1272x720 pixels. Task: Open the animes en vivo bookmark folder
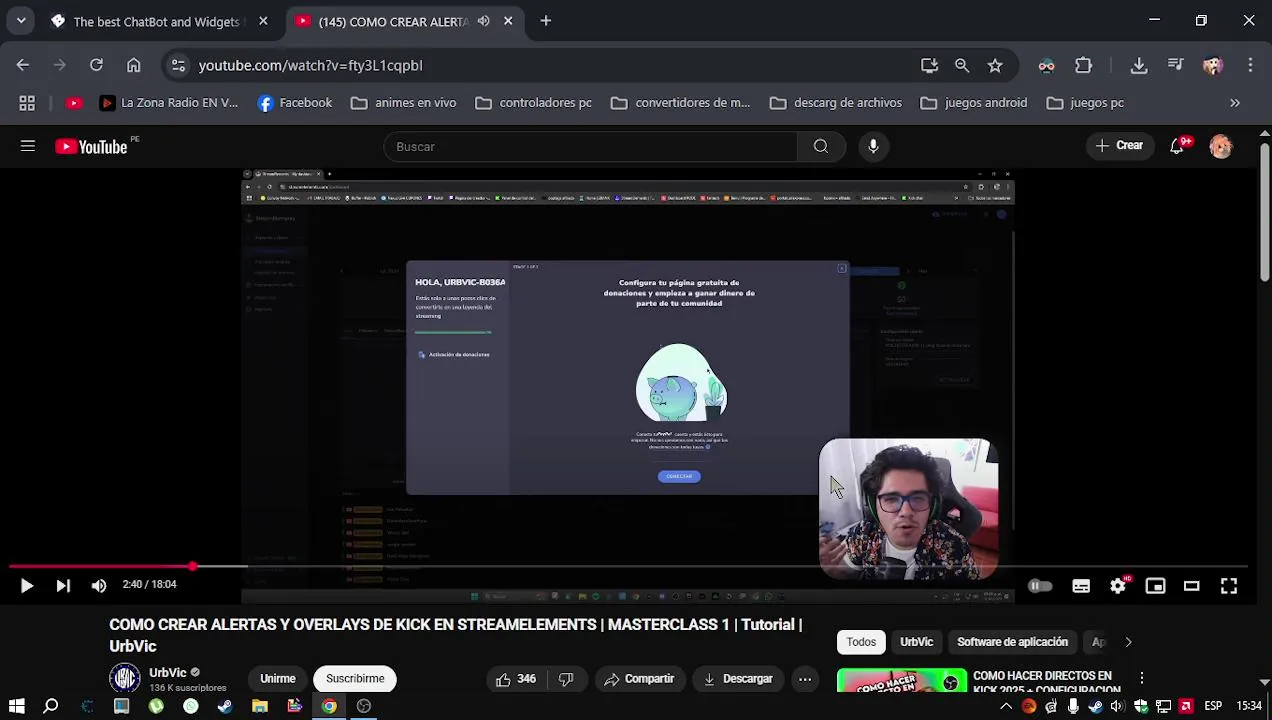click(x=404, y=103)
